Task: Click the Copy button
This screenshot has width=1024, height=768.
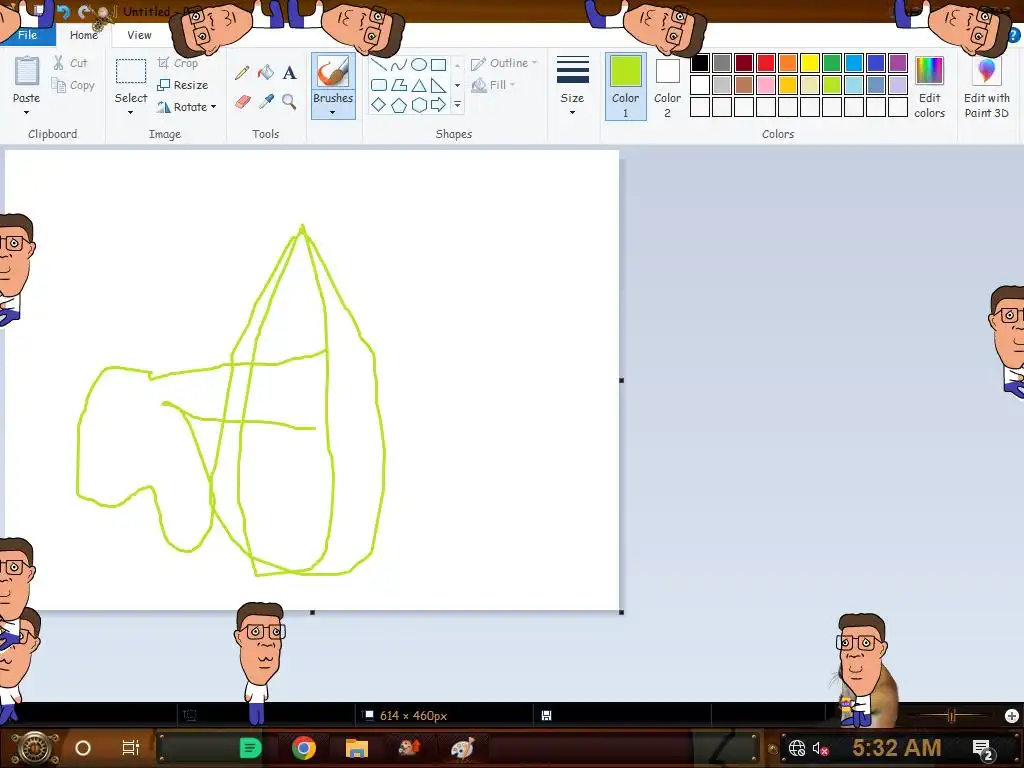Action: click(73, 86)
